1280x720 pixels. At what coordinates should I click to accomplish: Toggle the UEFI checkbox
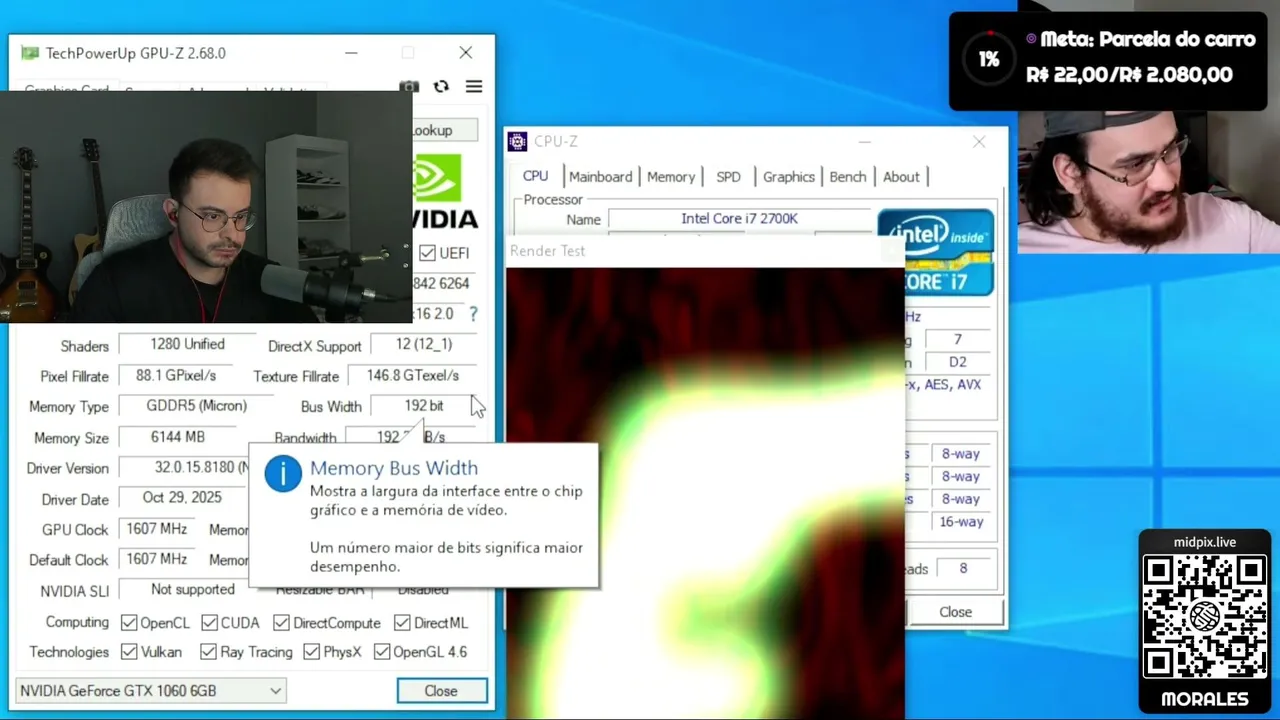click(x=427, y=253)
